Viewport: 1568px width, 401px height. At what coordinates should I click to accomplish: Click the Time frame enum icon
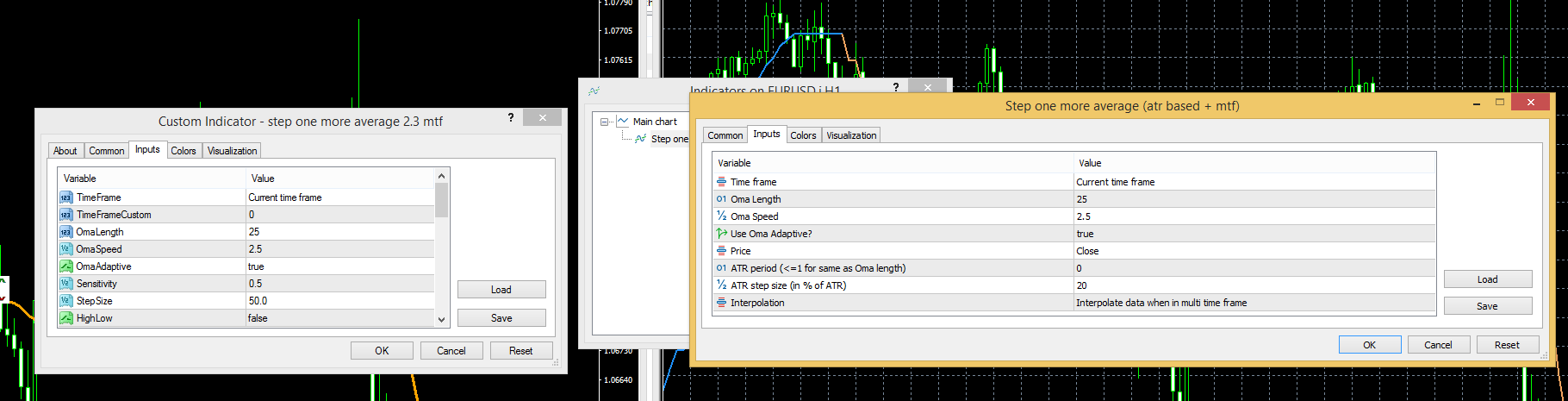[722, 182]
